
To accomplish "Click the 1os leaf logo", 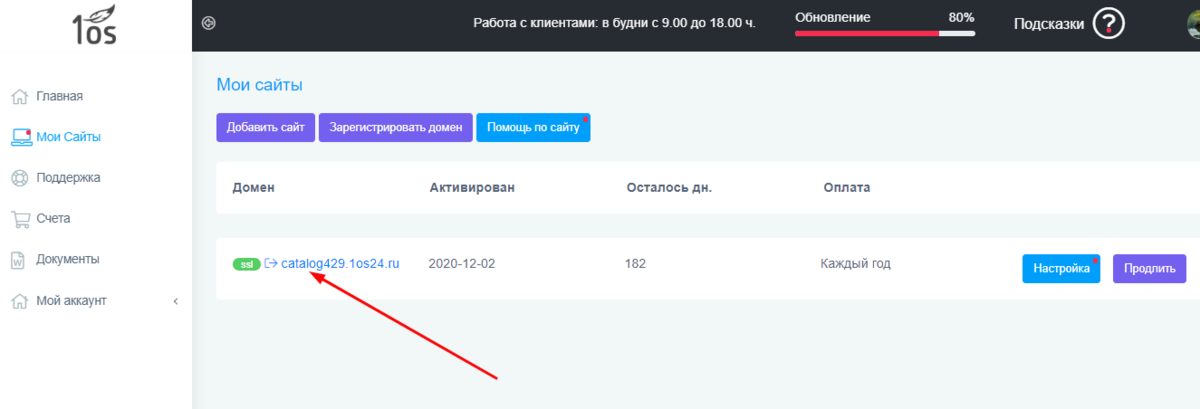I will pyautogui.click(x=95, y=26).
